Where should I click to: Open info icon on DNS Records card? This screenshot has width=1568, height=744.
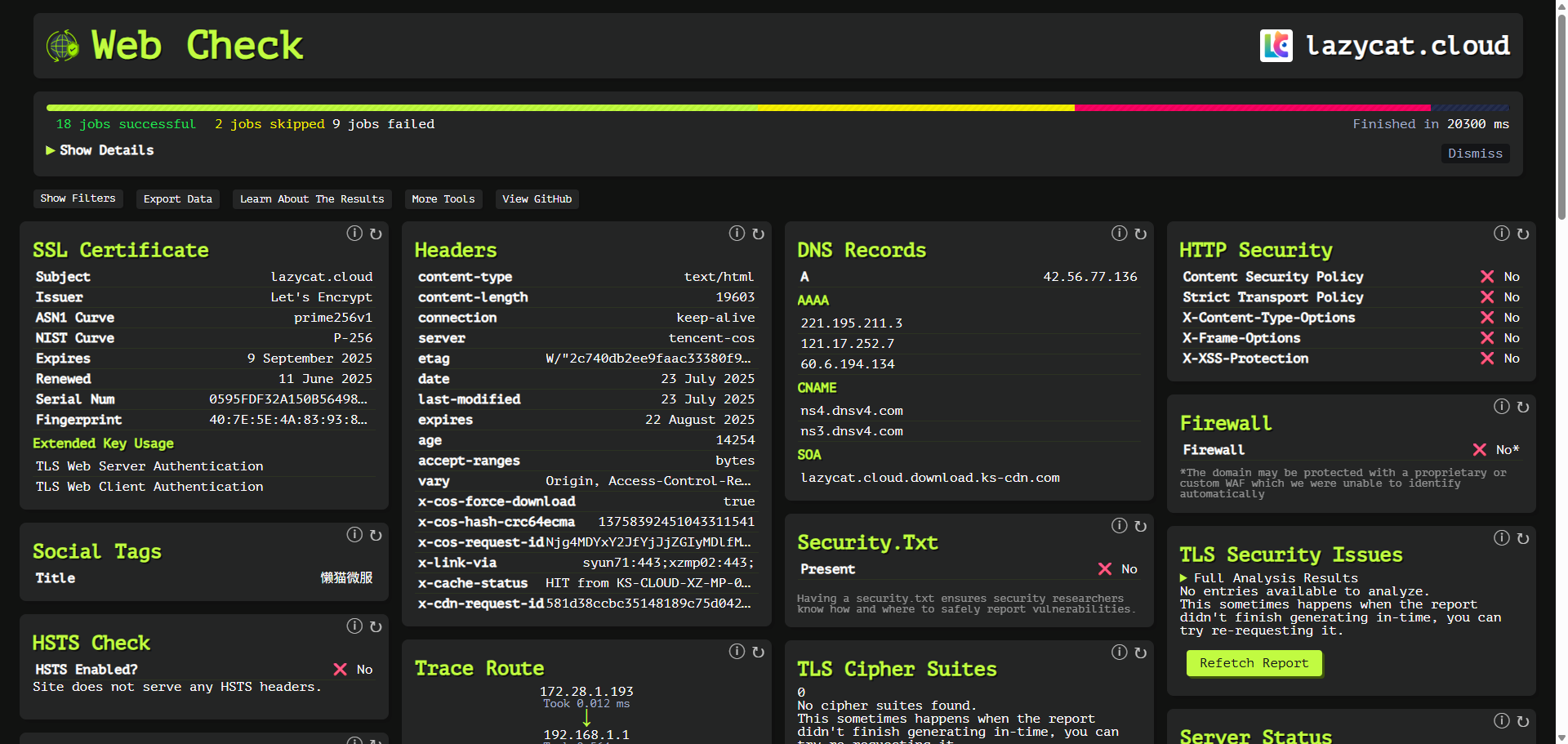click(1119, 234)
